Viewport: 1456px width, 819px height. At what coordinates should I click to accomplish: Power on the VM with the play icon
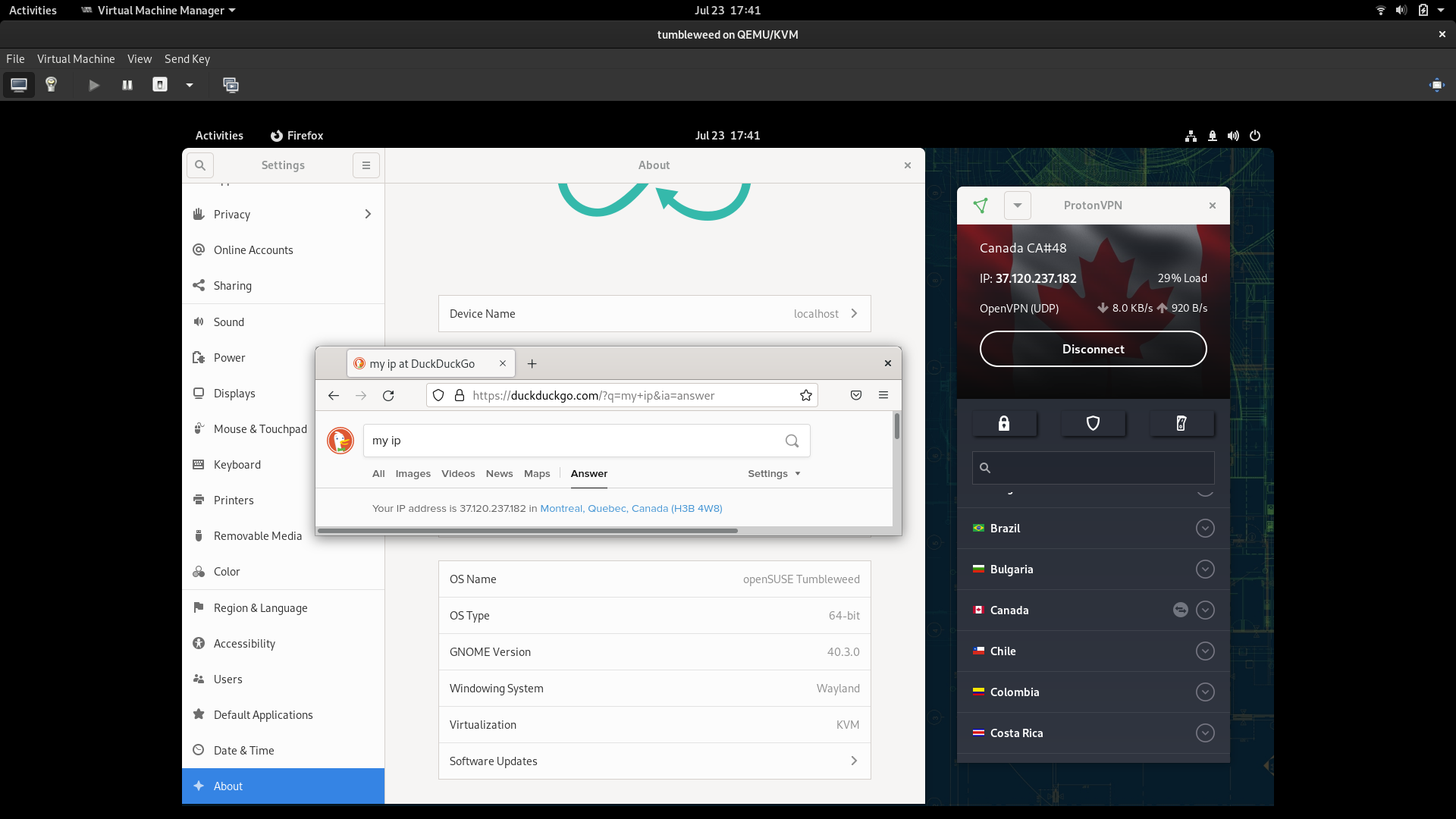pyautogui.click(x=93, y=85)
